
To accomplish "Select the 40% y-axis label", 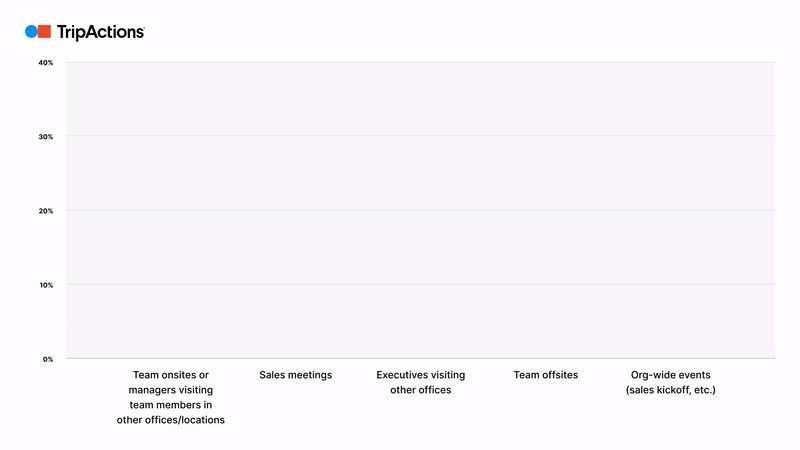I will [x=46, y=63].
